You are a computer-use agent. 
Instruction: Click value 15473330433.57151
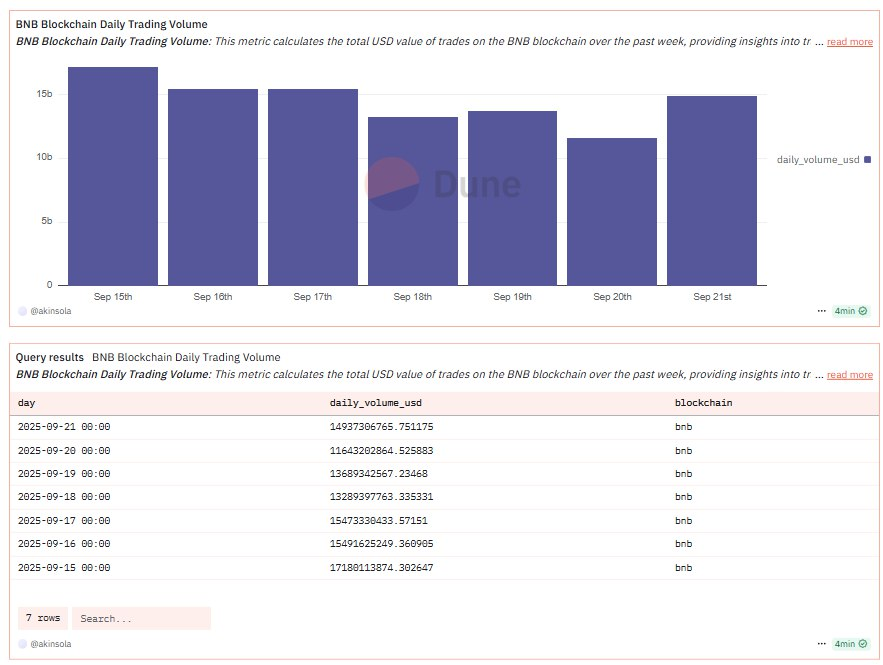pos(378,520)
